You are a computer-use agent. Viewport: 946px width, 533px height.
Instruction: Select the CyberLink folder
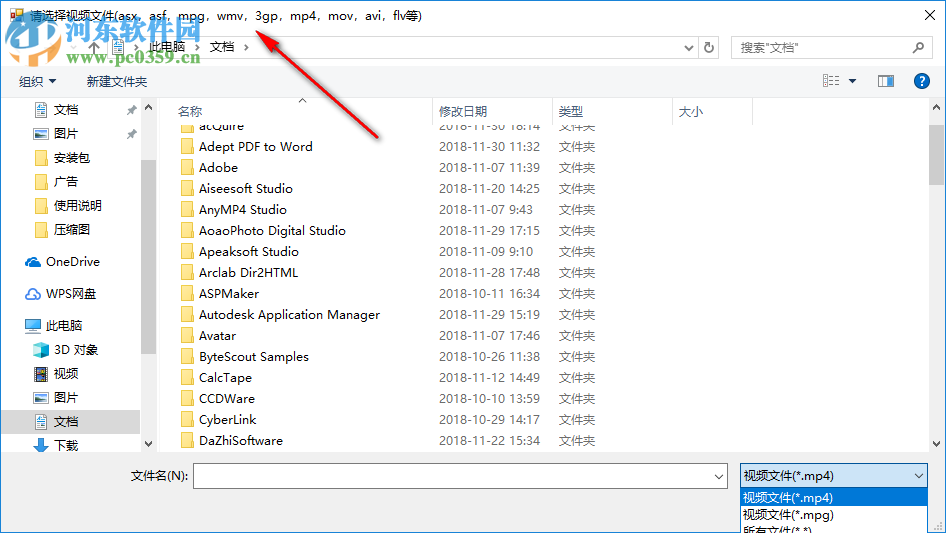point(219,420)
